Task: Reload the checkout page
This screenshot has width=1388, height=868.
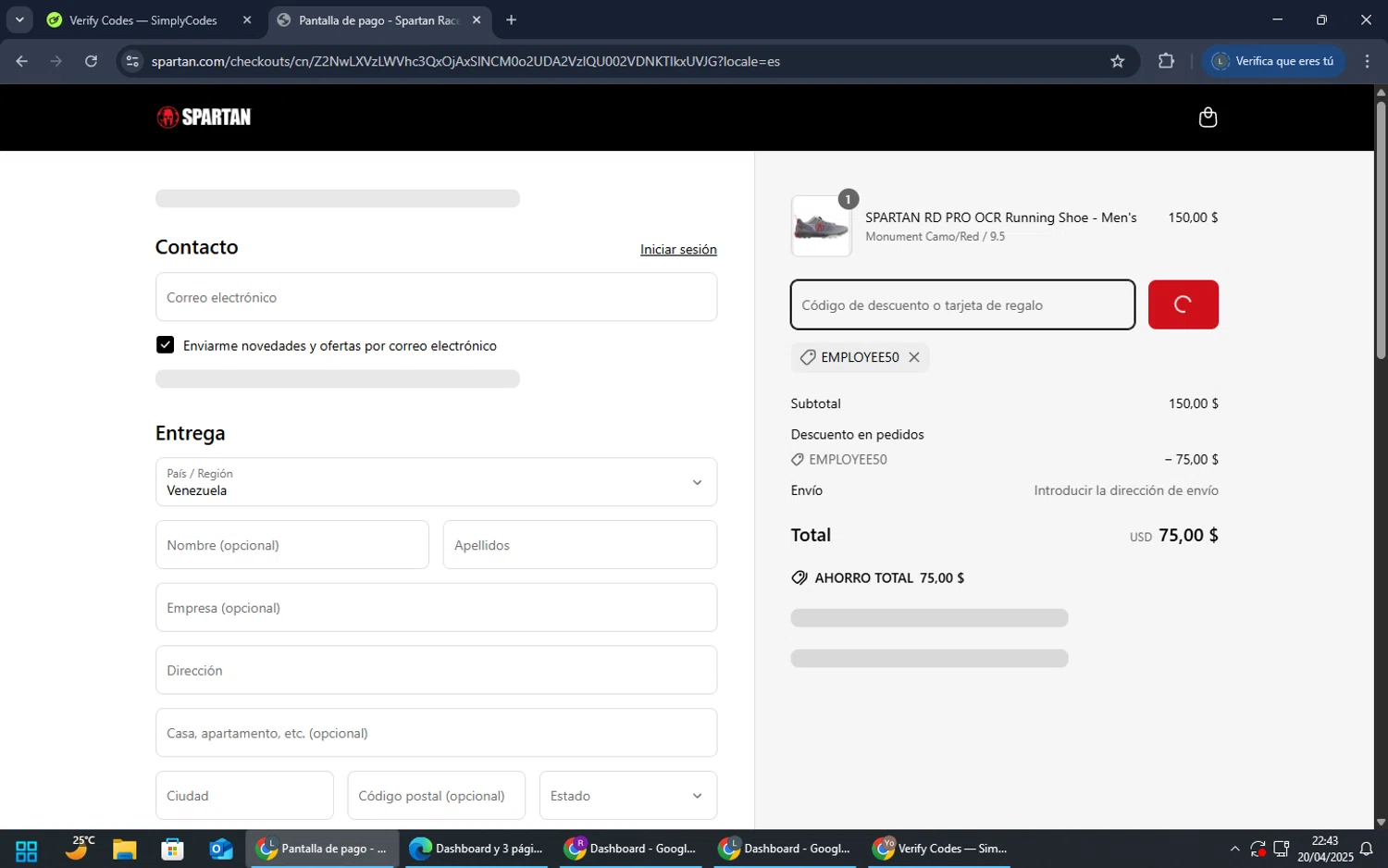Action: point(91,61)
